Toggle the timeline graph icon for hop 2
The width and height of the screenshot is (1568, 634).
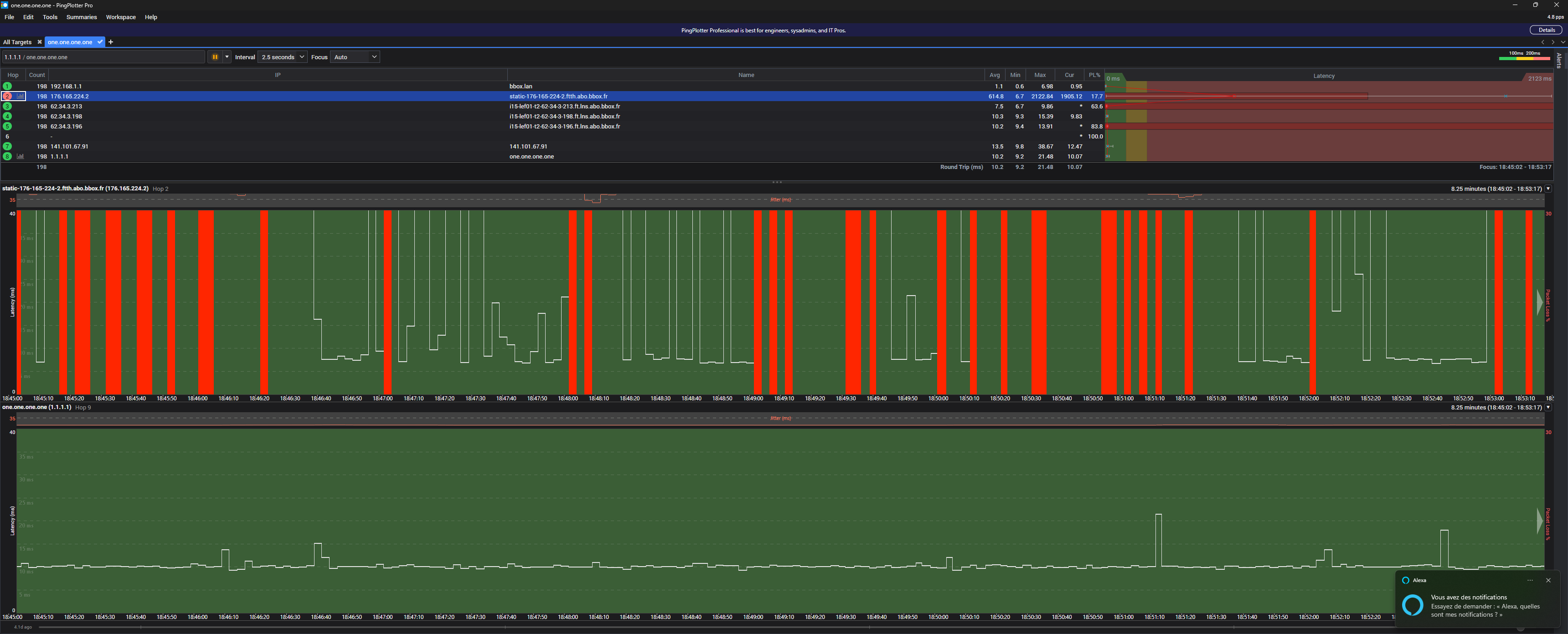(21, 96)
